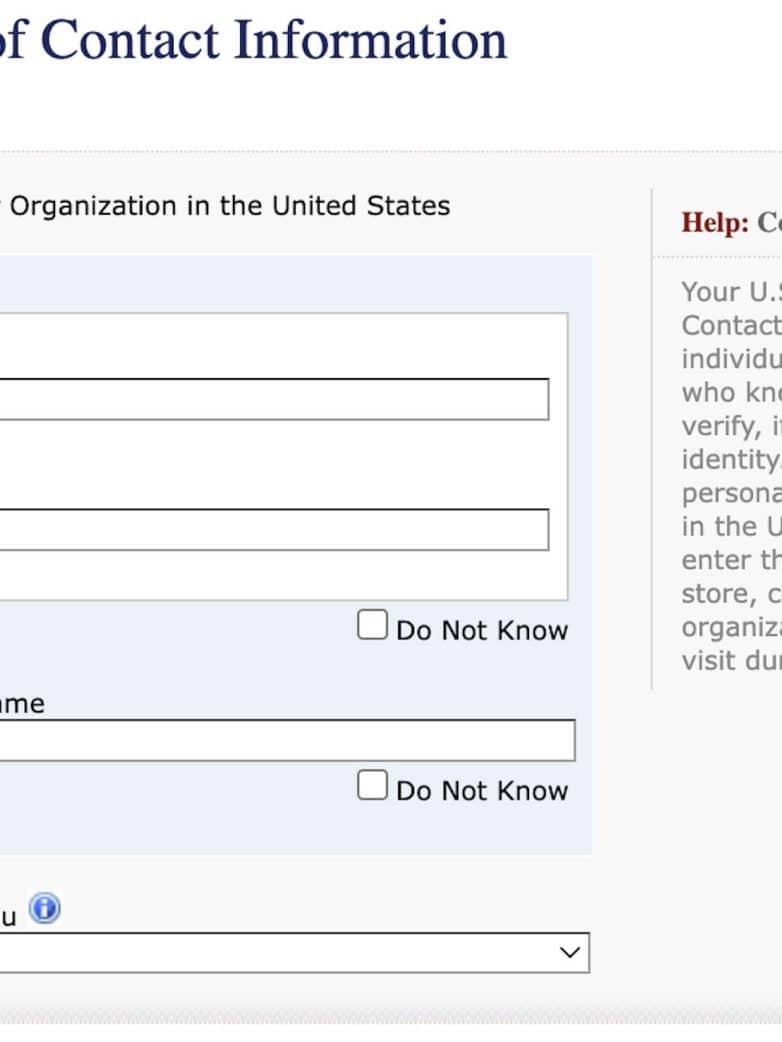
Task: Click the organization name field label
Action: (x=22, y=704)
